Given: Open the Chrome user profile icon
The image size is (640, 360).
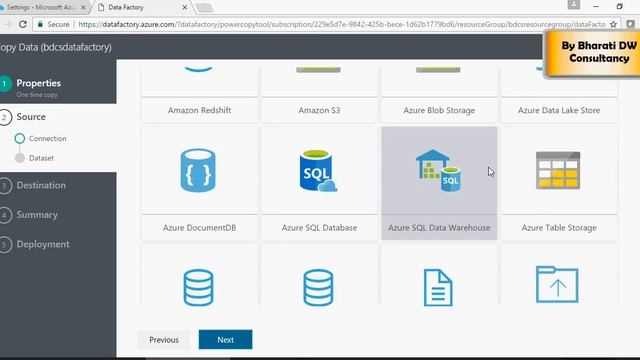Looking at the screenshot, I should [573, 4].
